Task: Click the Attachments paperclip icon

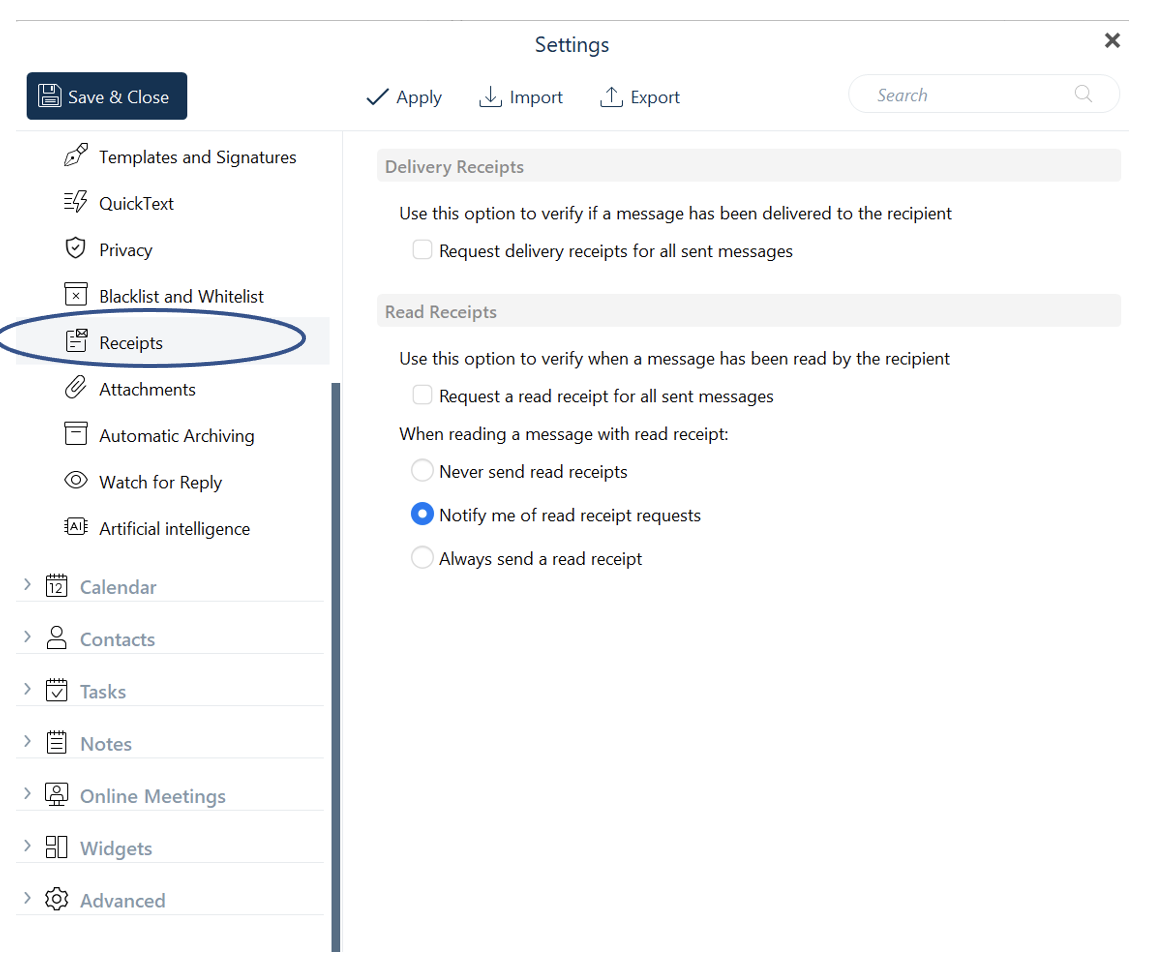Action: click(76, 388)
